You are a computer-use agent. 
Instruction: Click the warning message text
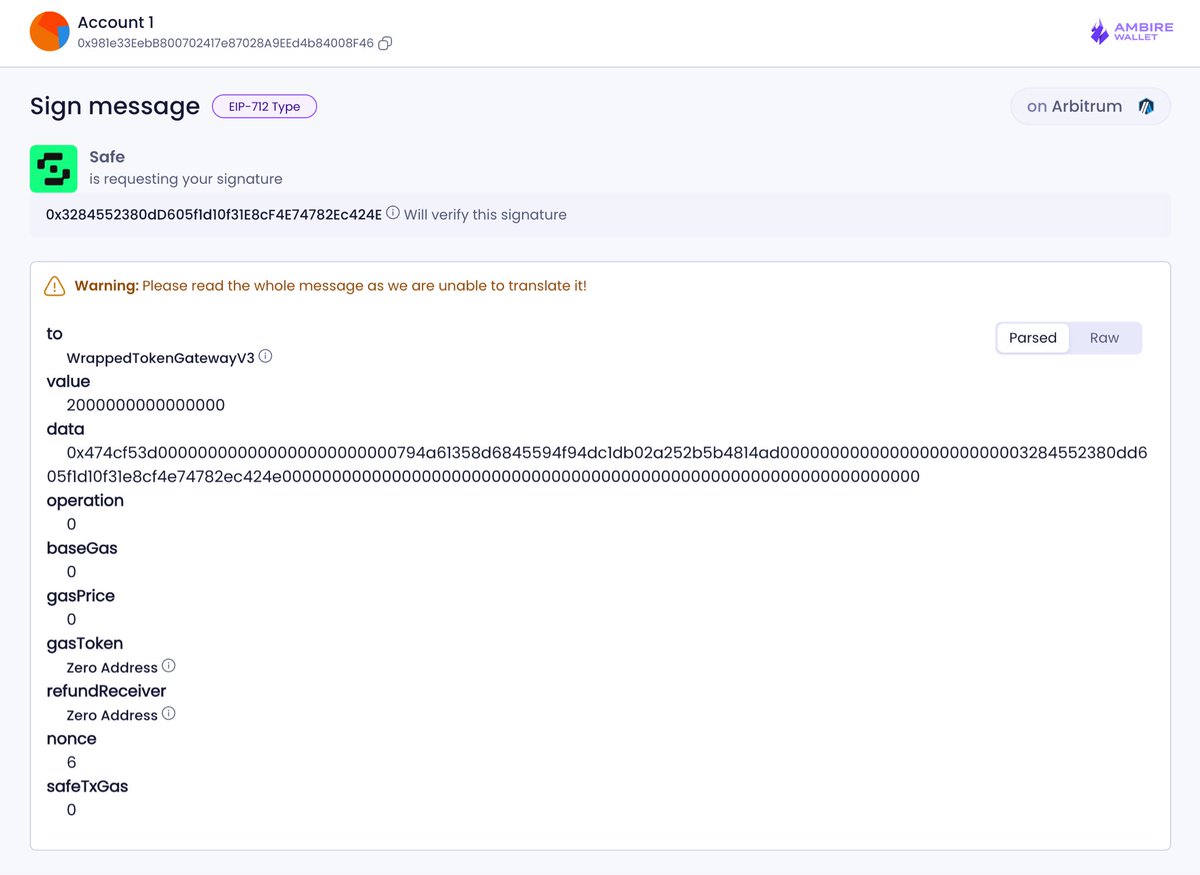pyautogui.click(x=330, y=286)
